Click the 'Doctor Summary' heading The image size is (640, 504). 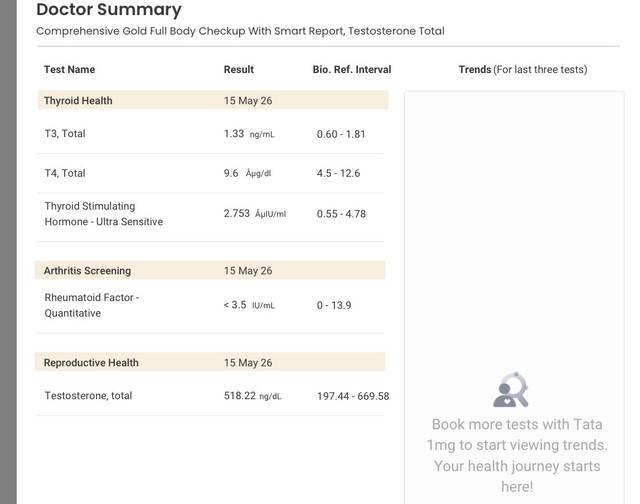pos(109,9)
